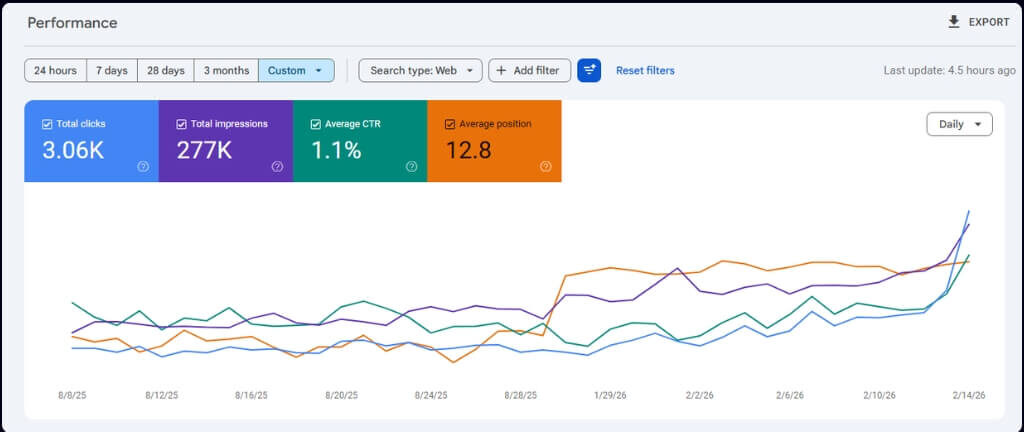Open the blue filter options icon
1024x432 pixels.
589,70
